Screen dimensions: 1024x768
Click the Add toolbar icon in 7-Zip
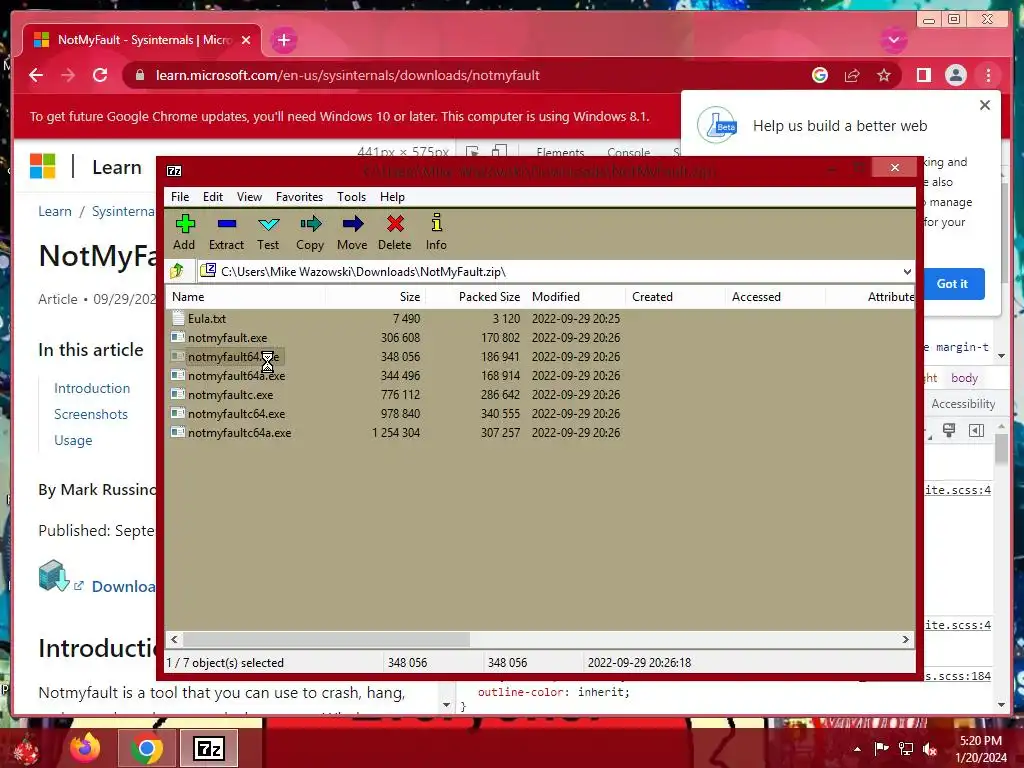(185, 232)
